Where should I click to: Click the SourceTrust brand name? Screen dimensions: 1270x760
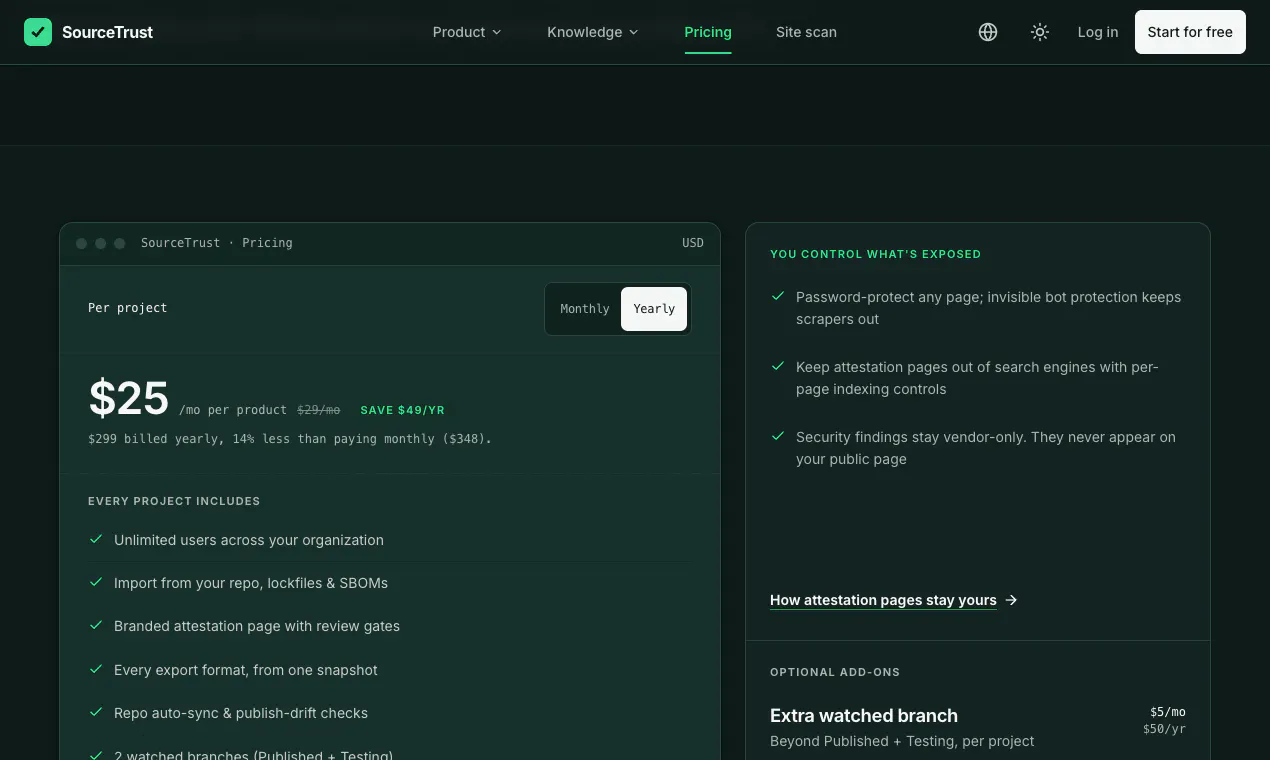pos(107,32)
